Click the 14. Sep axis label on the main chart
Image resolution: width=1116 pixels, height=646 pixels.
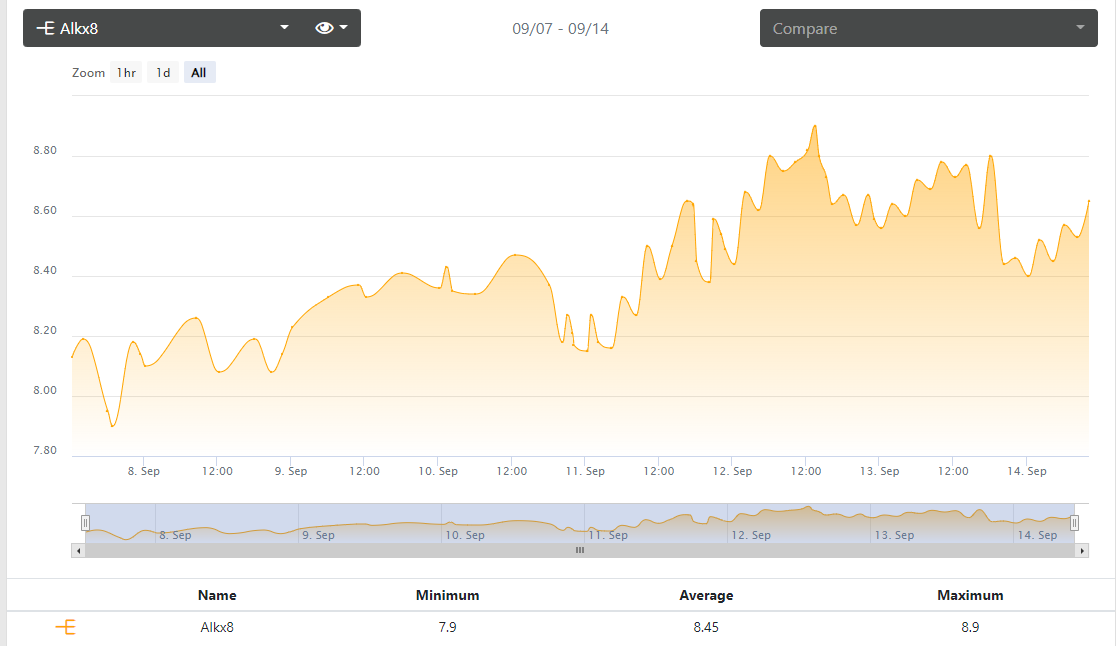click(x=1026, y=471)
